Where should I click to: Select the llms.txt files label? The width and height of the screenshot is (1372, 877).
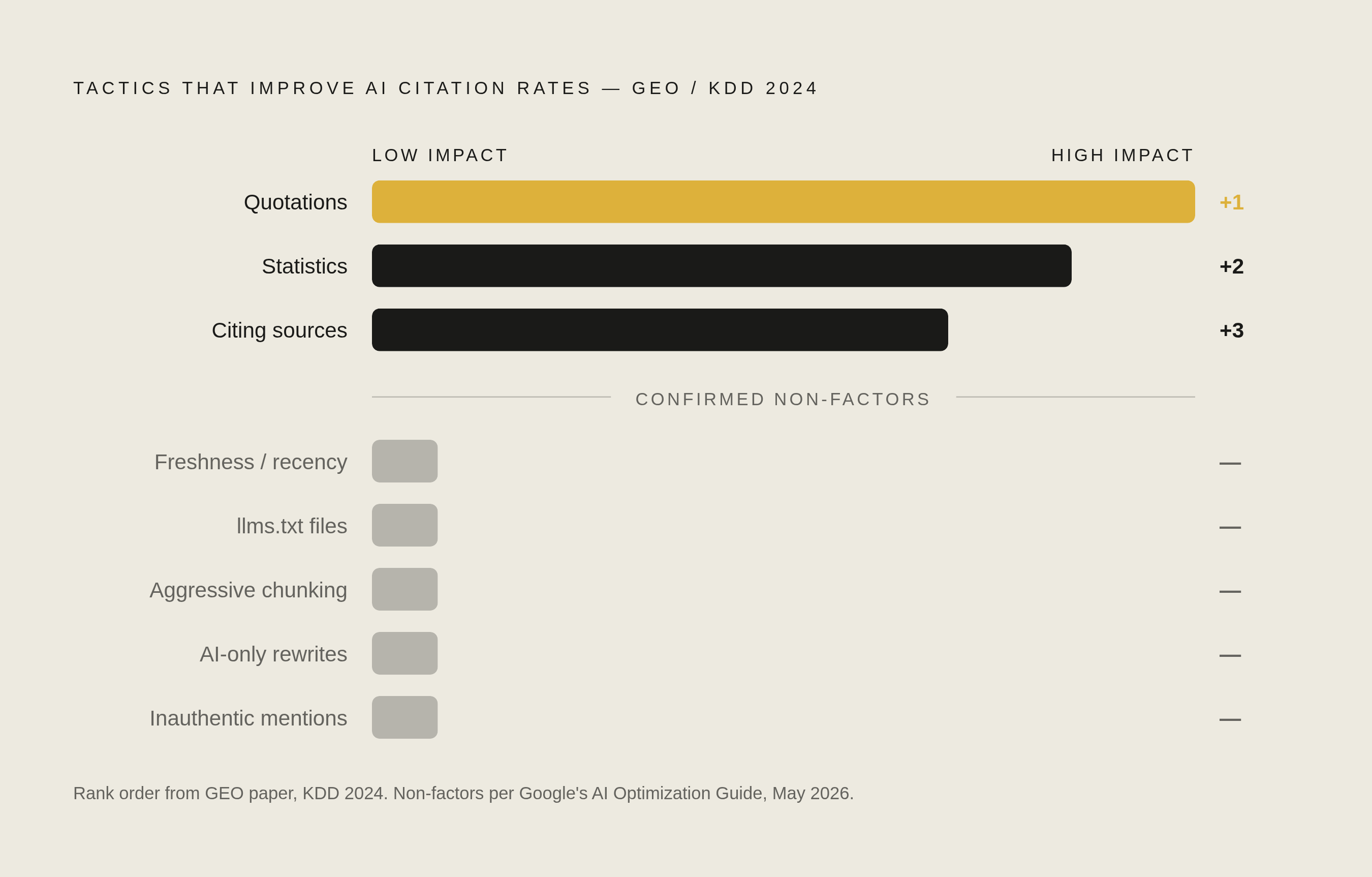292,526
